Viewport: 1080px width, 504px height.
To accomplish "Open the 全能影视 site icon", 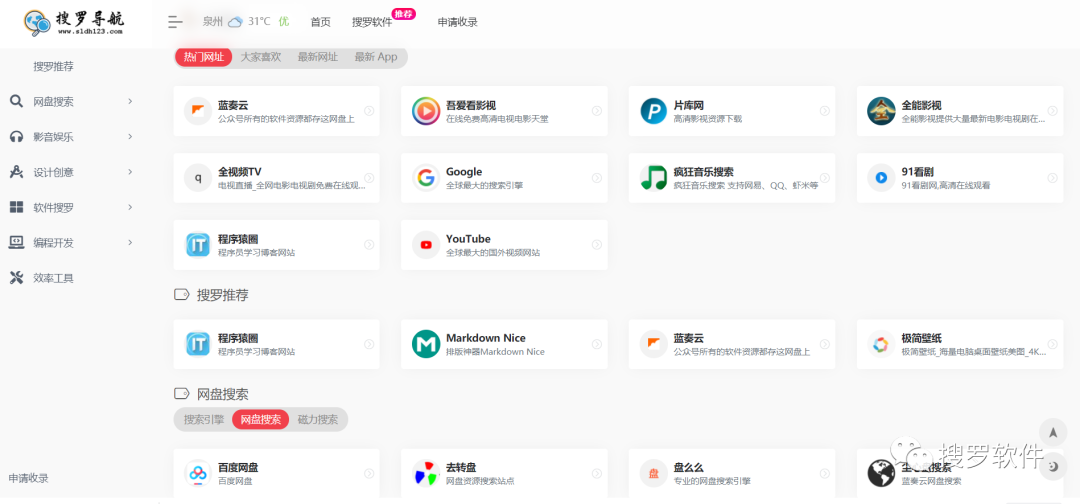I will click(881, 111).
